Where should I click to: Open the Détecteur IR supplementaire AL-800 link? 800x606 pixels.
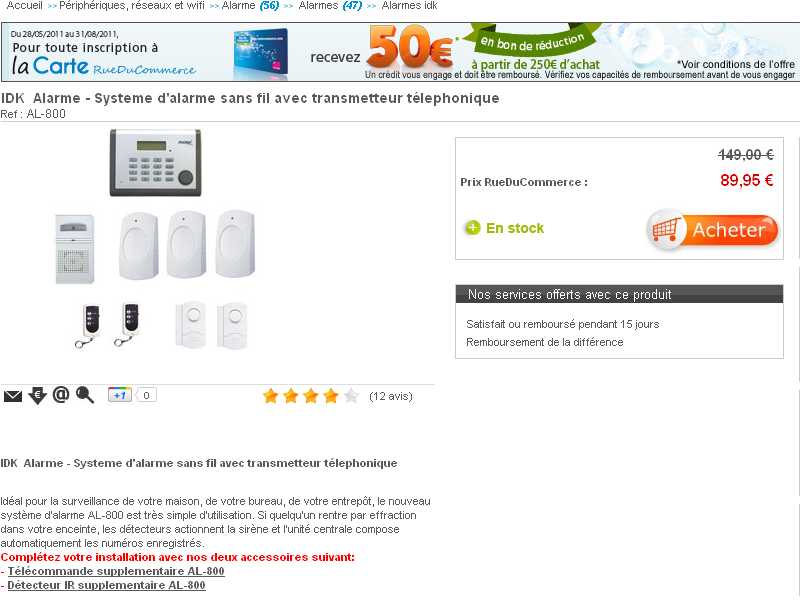(106, 585)
